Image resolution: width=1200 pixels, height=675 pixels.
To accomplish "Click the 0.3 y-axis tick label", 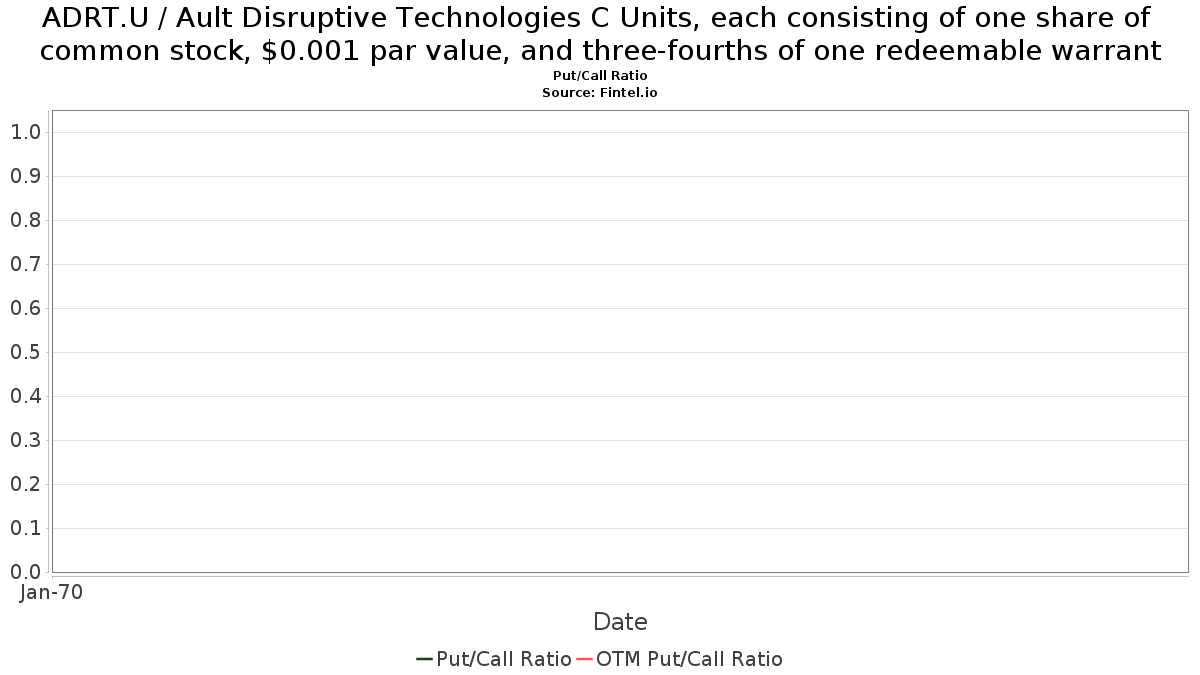I will tap(25, 440).
